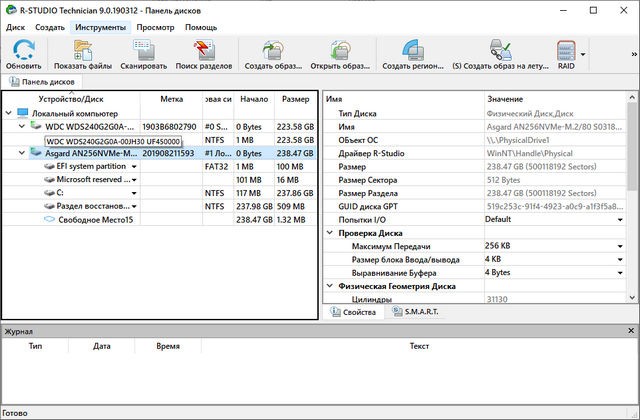This screenshot has width=640, height=420.
Task: Select the EFI system partition row
Action: click(x=91, y=166)
